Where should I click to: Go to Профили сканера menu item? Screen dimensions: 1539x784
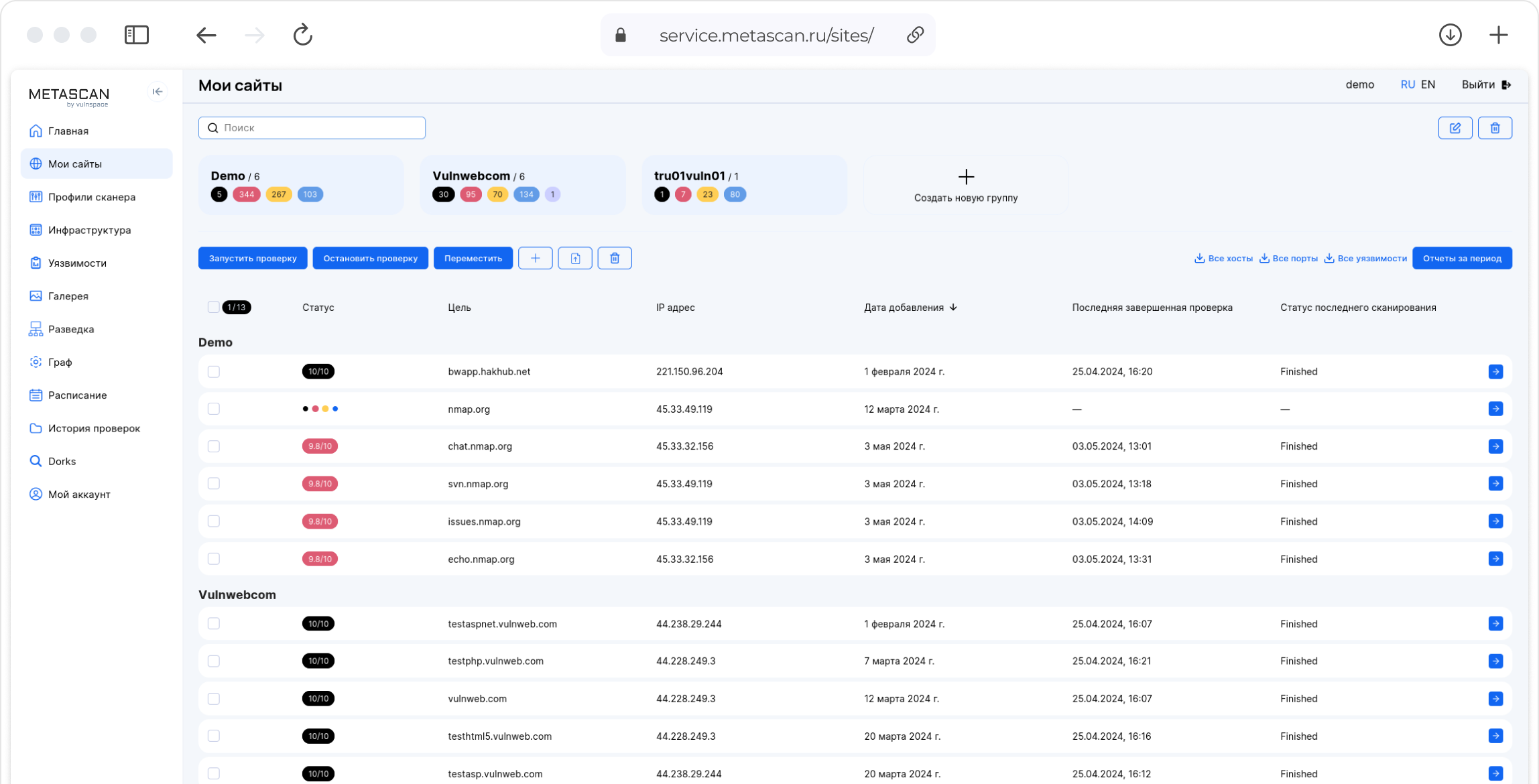pos(91,197)
